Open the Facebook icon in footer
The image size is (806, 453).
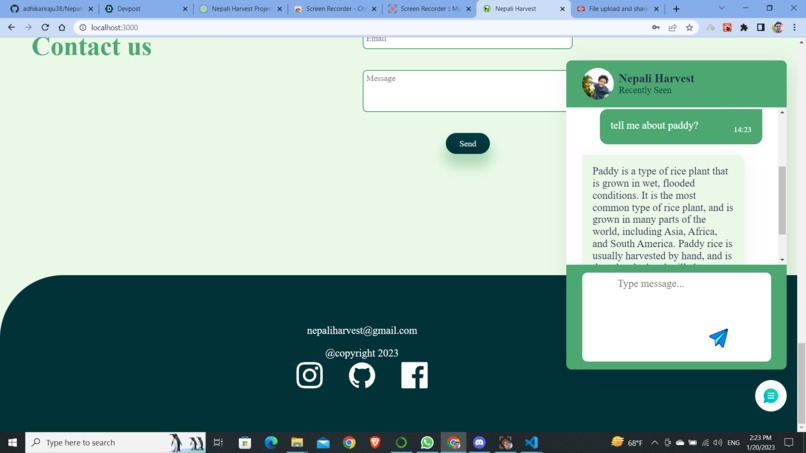point(414,375)
